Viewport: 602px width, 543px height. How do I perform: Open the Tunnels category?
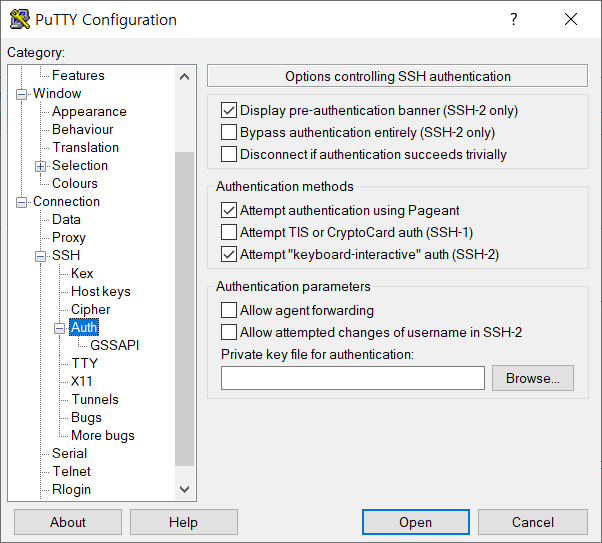coord(95,399)
